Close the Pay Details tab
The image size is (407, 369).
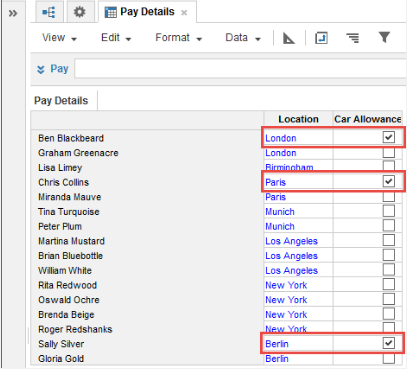click(184, 13)
